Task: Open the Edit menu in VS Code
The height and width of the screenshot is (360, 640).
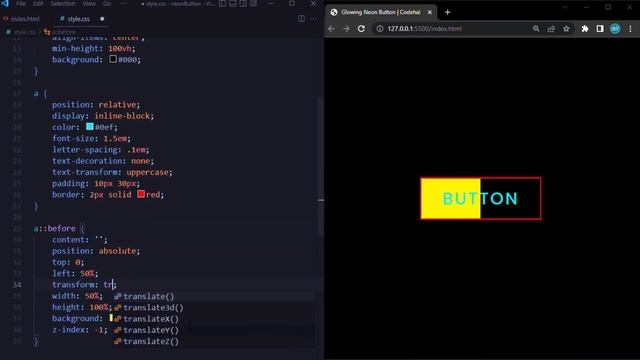Action: 38,4
